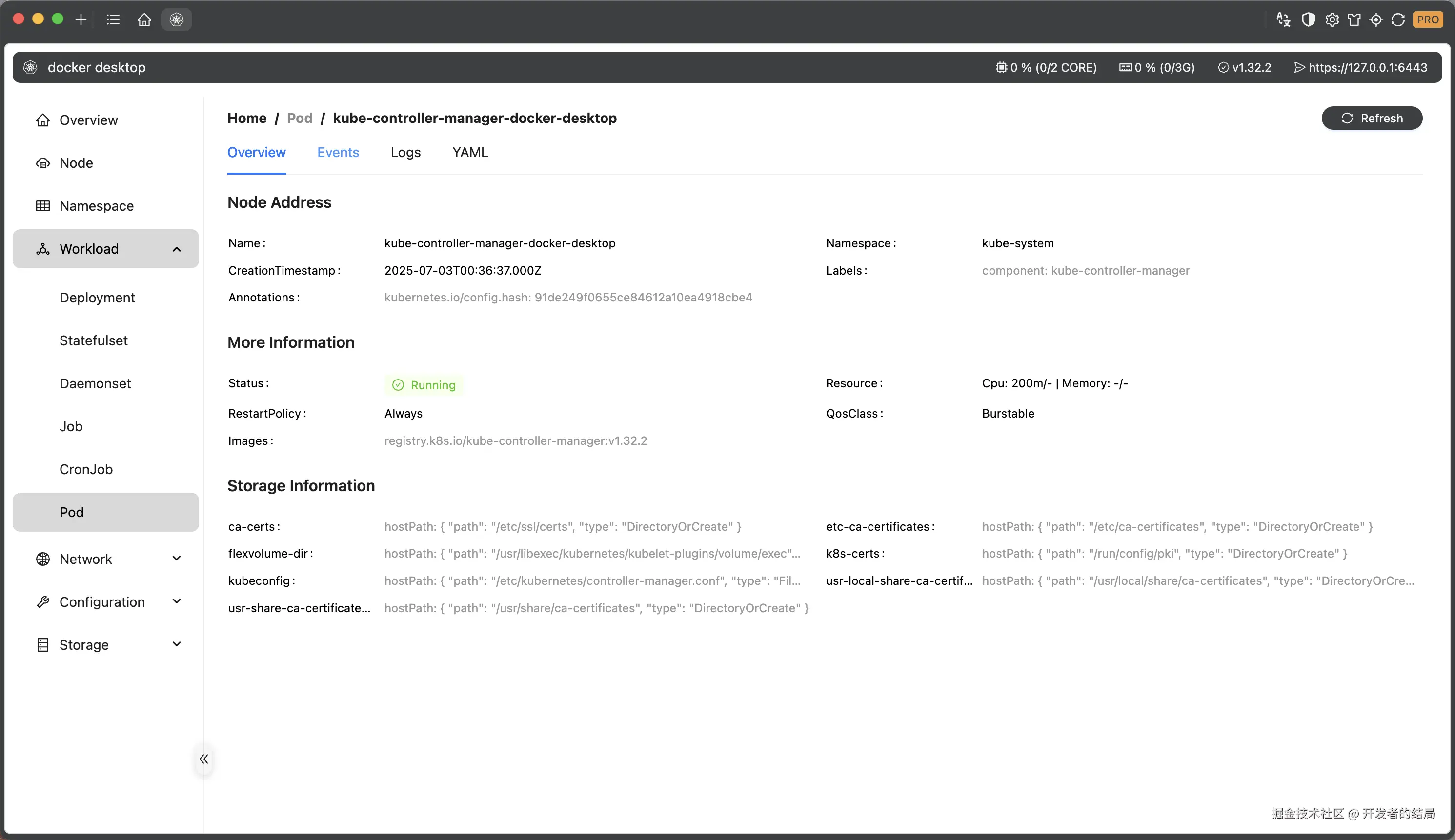The image size is (1455, 840).
Task: Add a new tab with plus icon
Action: (81, 20)
